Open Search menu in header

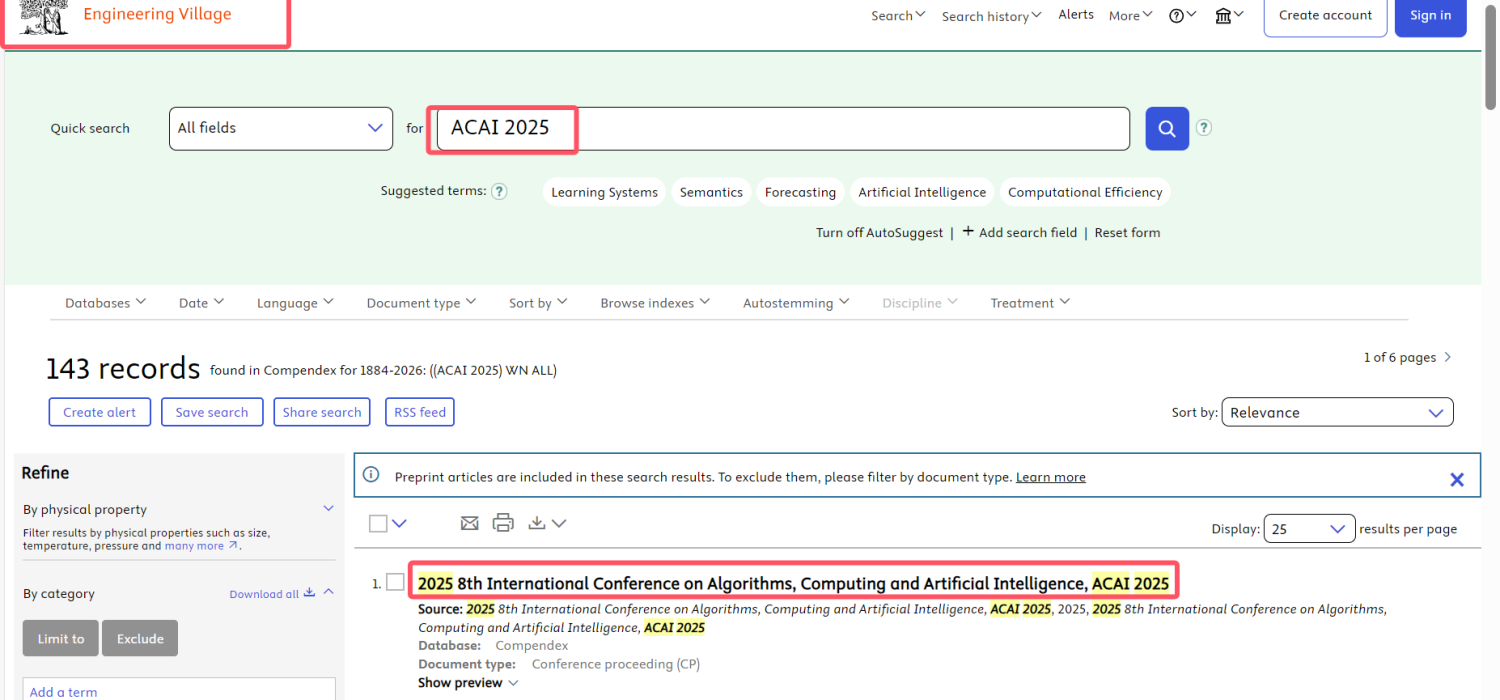(898, 15)
